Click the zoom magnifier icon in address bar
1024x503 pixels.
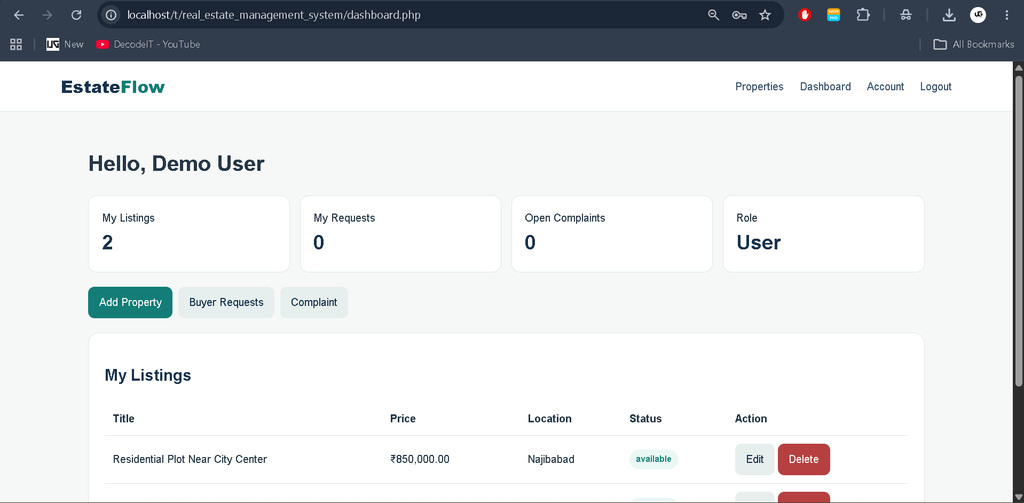713,15
